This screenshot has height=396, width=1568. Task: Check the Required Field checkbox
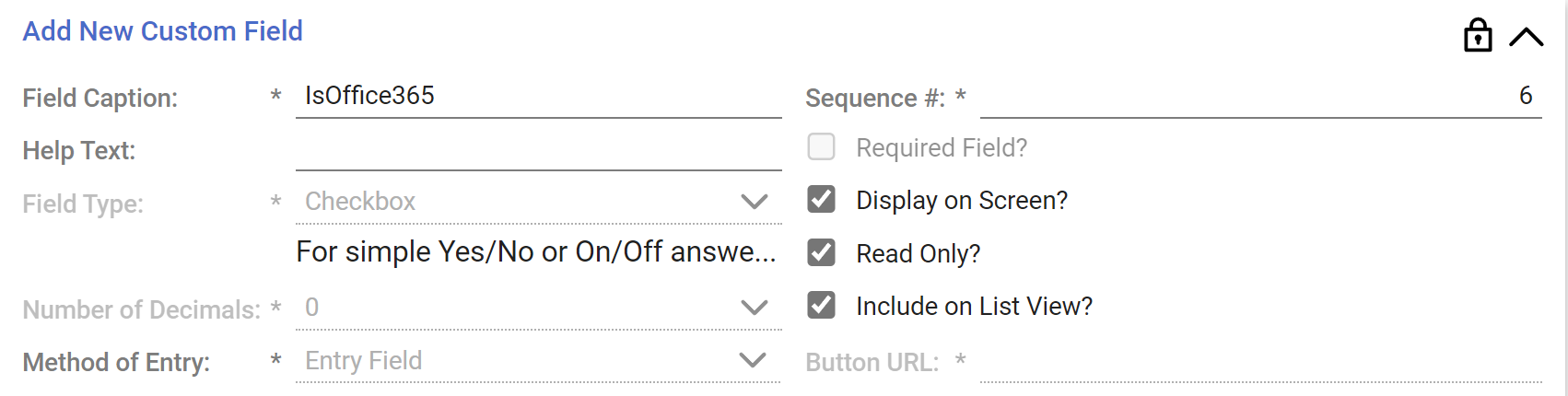(x=821, y=147)
